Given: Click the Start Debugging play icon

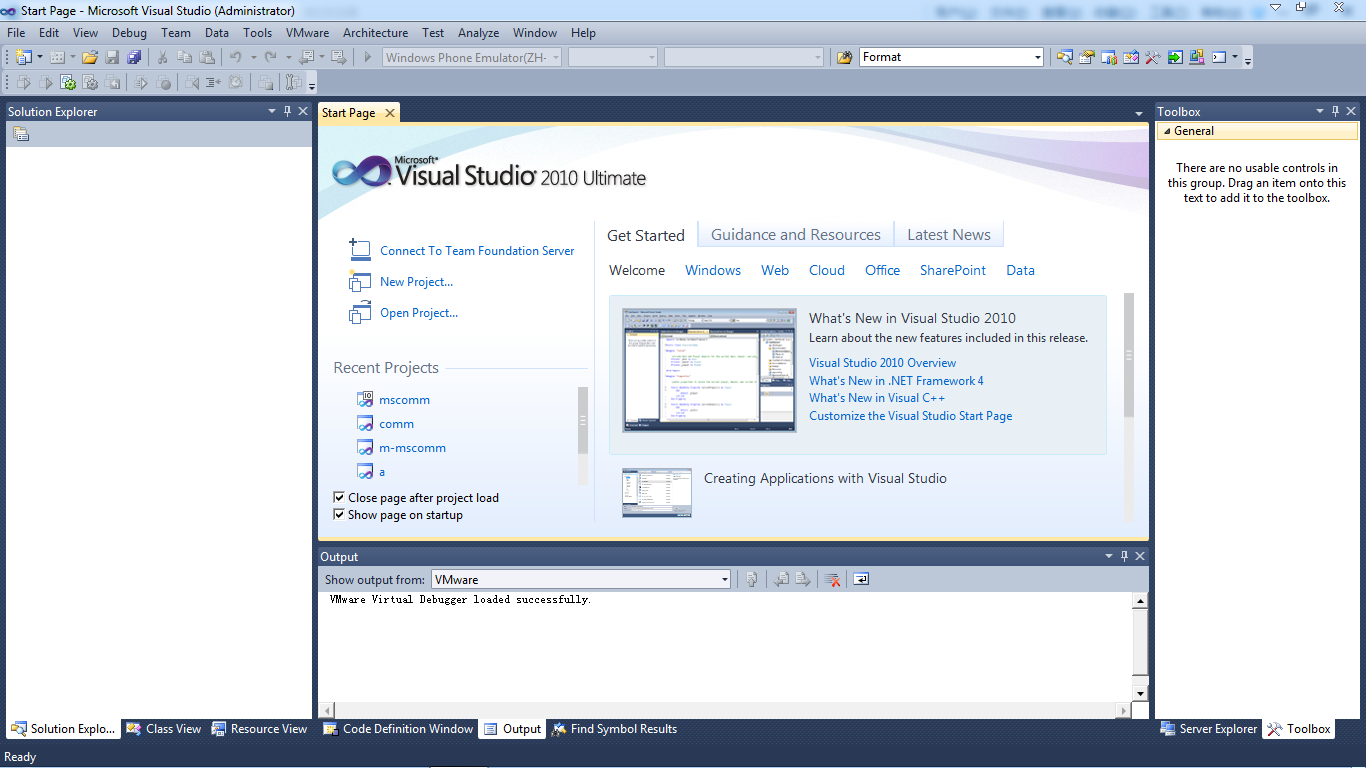Looking at the screenshot, I should coord(368,57).
